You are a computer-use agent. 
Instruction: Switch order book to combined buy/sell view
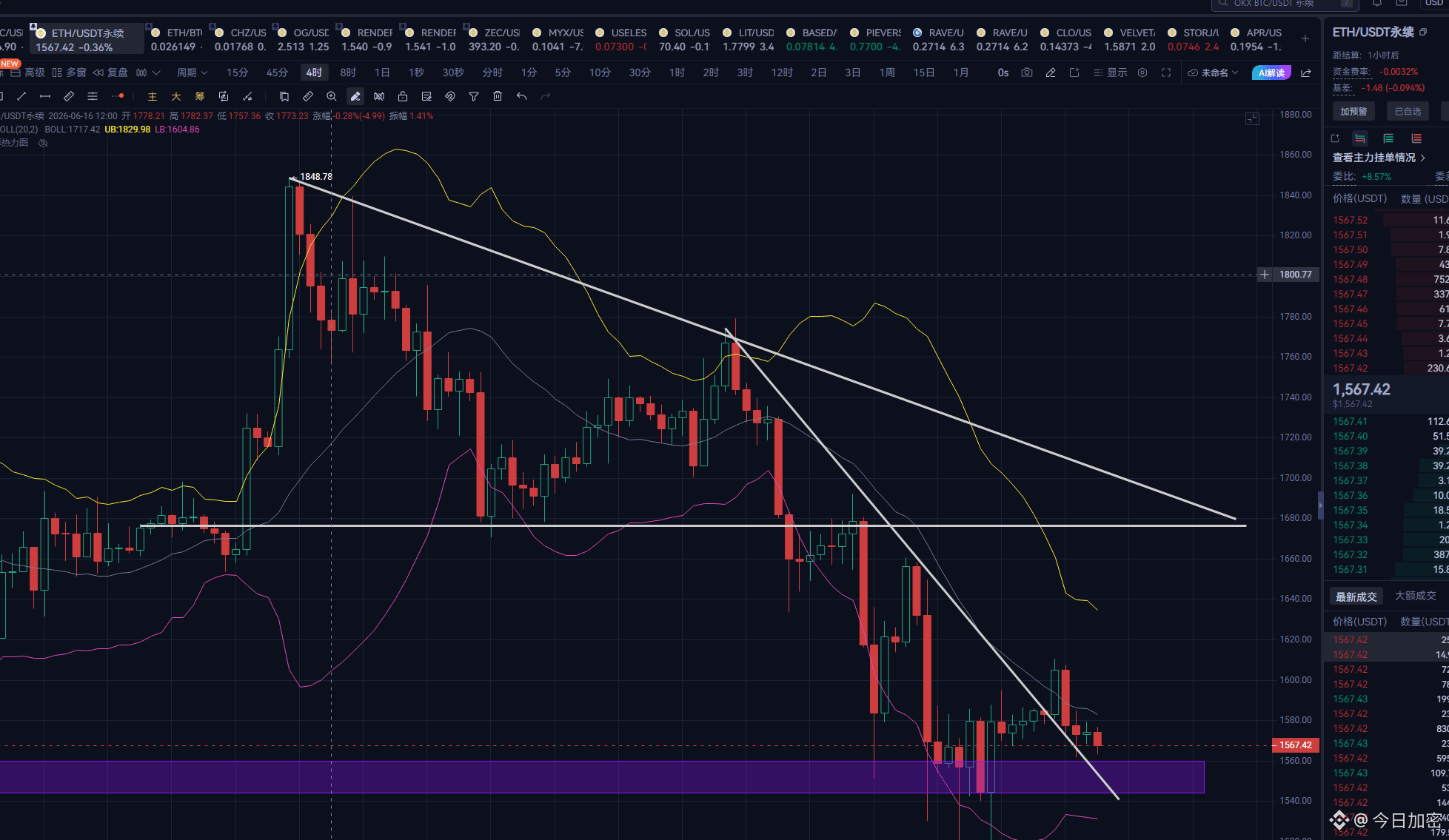[1360, 138]
